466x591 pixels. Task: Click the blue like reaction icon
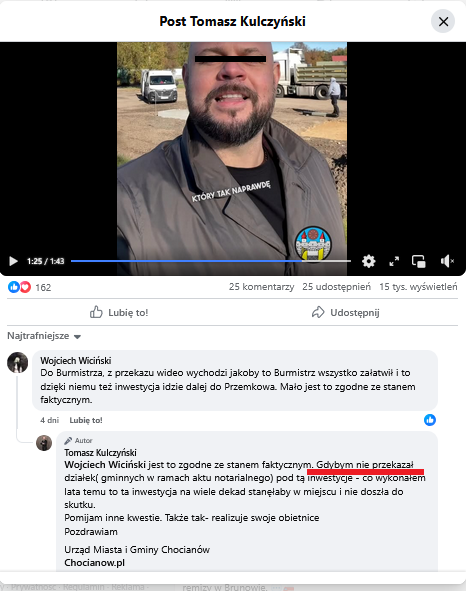[14, 287]
